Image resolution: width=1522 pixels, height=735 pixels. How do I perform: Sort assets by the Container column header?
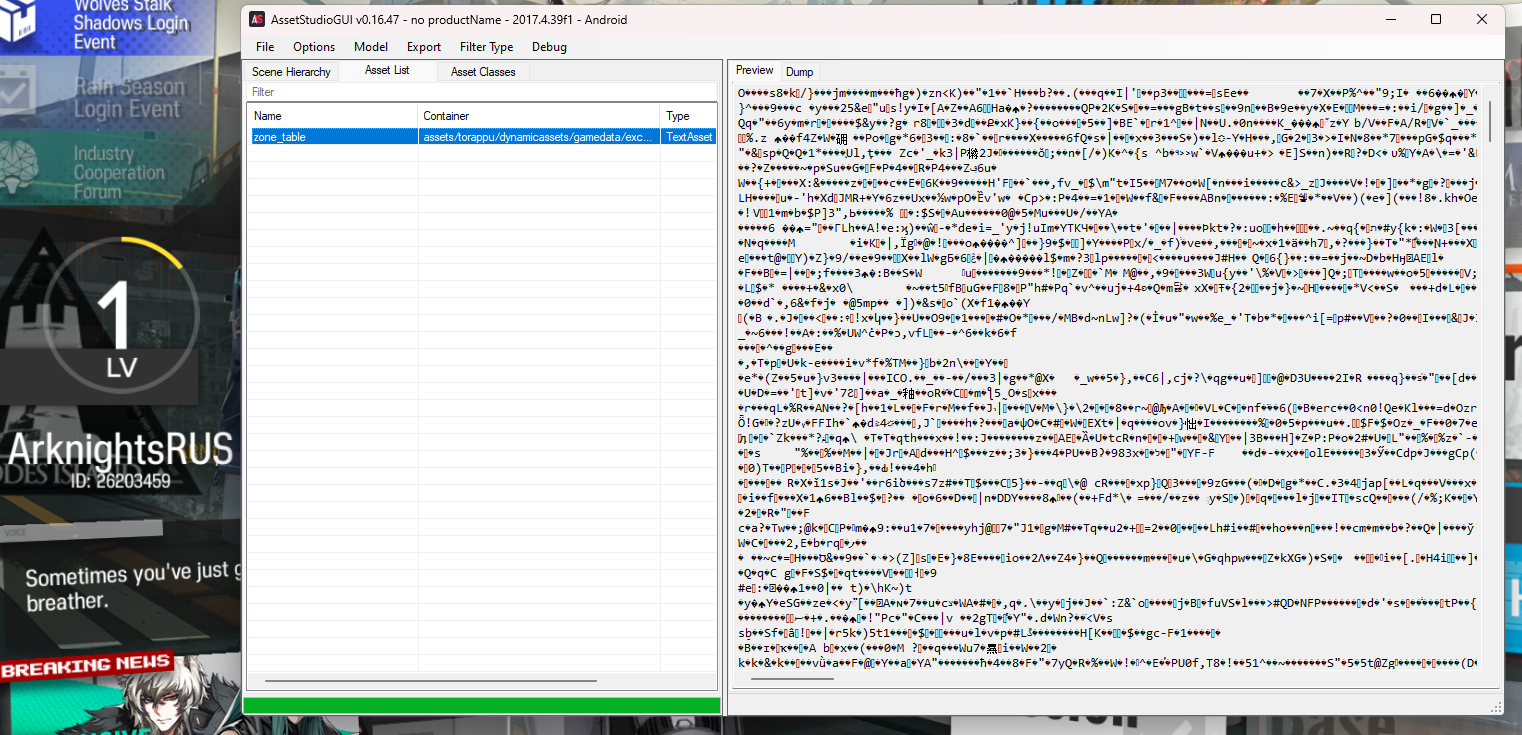coord(540,116)
